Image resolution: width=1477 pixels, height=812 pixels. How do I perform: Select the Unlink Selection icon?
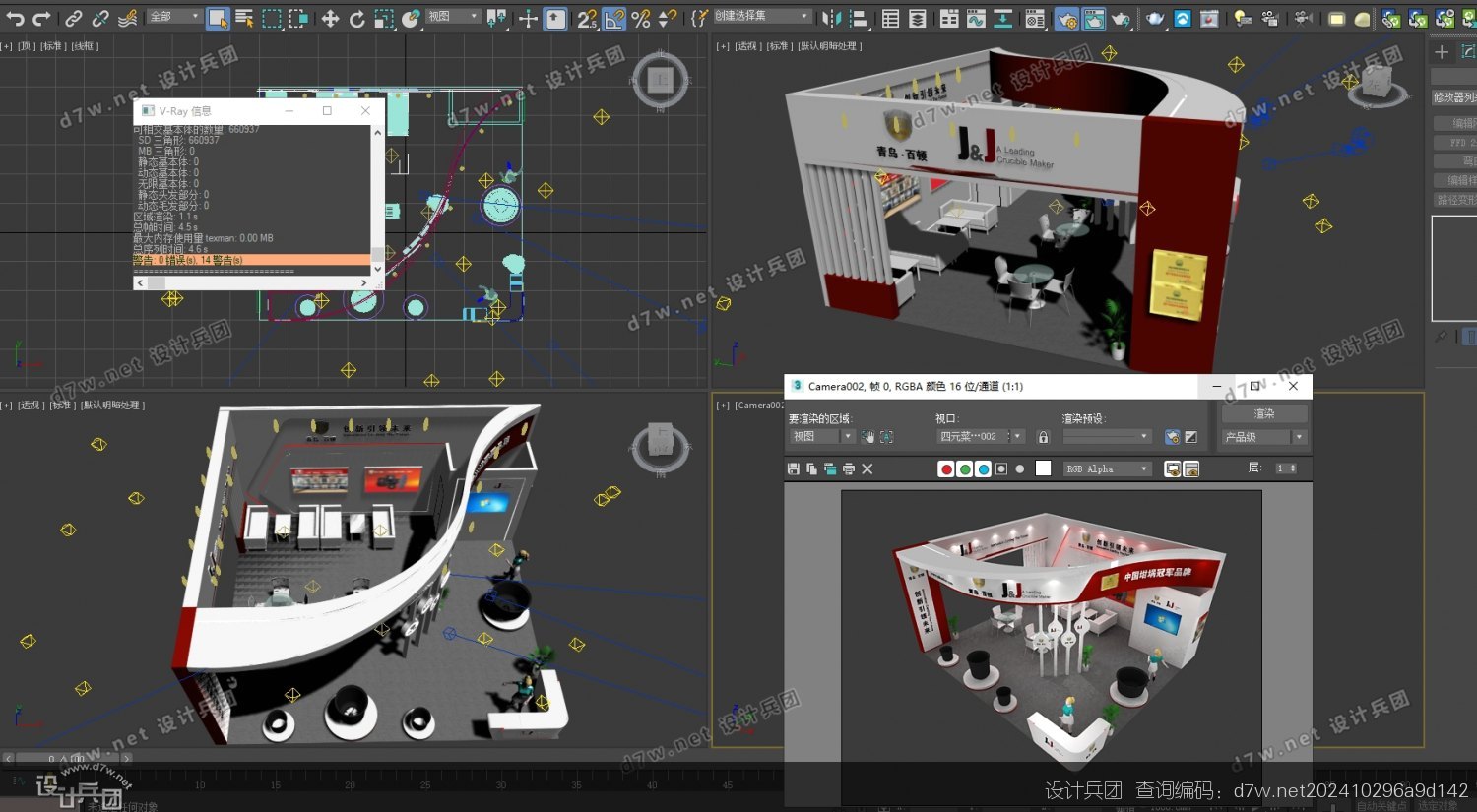(x=100, y=19)
